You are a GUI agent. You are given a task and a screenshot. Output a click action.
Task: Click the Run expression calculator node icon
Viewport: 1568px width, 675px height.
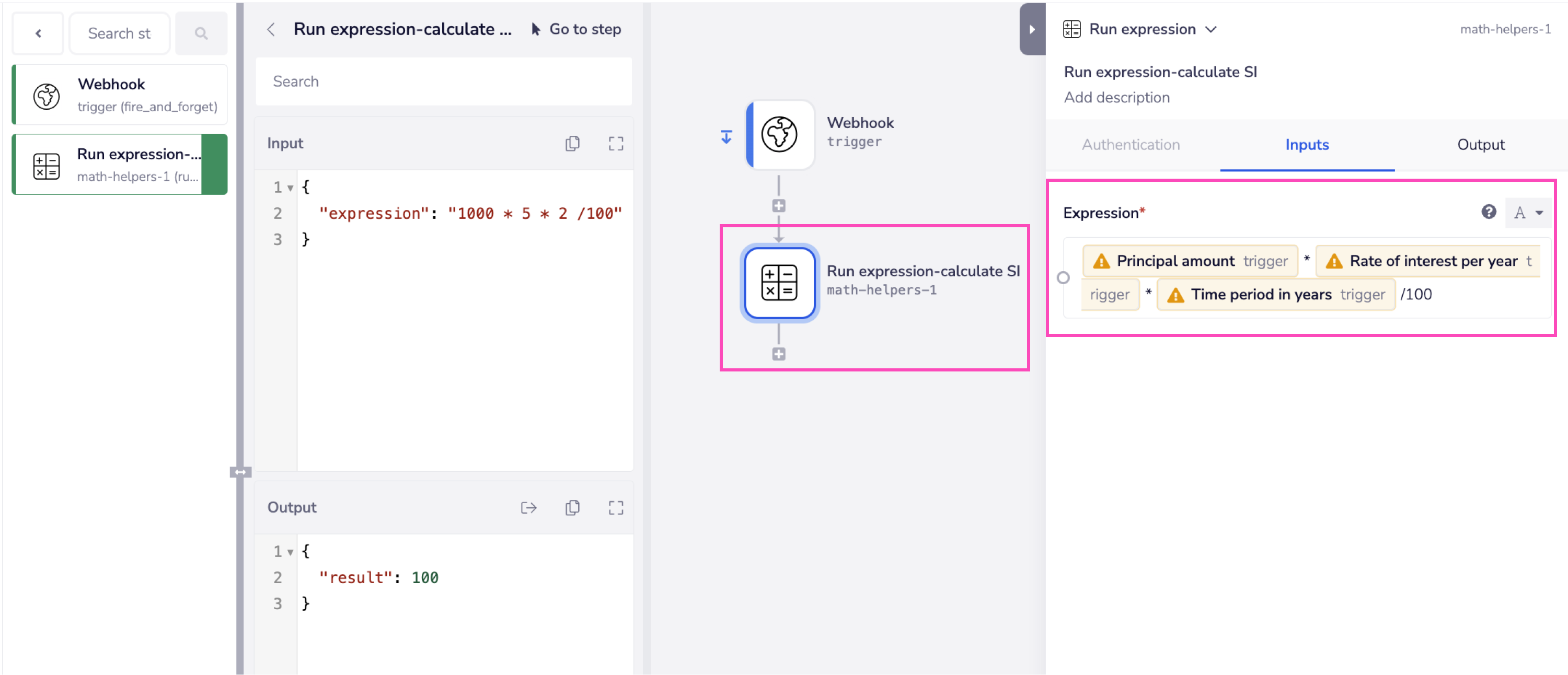coord(779,283)
